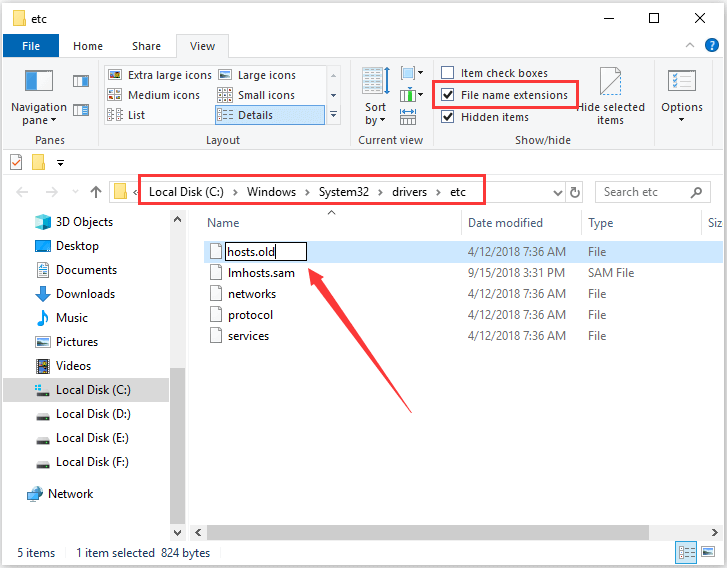This screenshot has width=727, height=568.
Task: Go back with the Back arrow
Action: click(x=22, y=192)
